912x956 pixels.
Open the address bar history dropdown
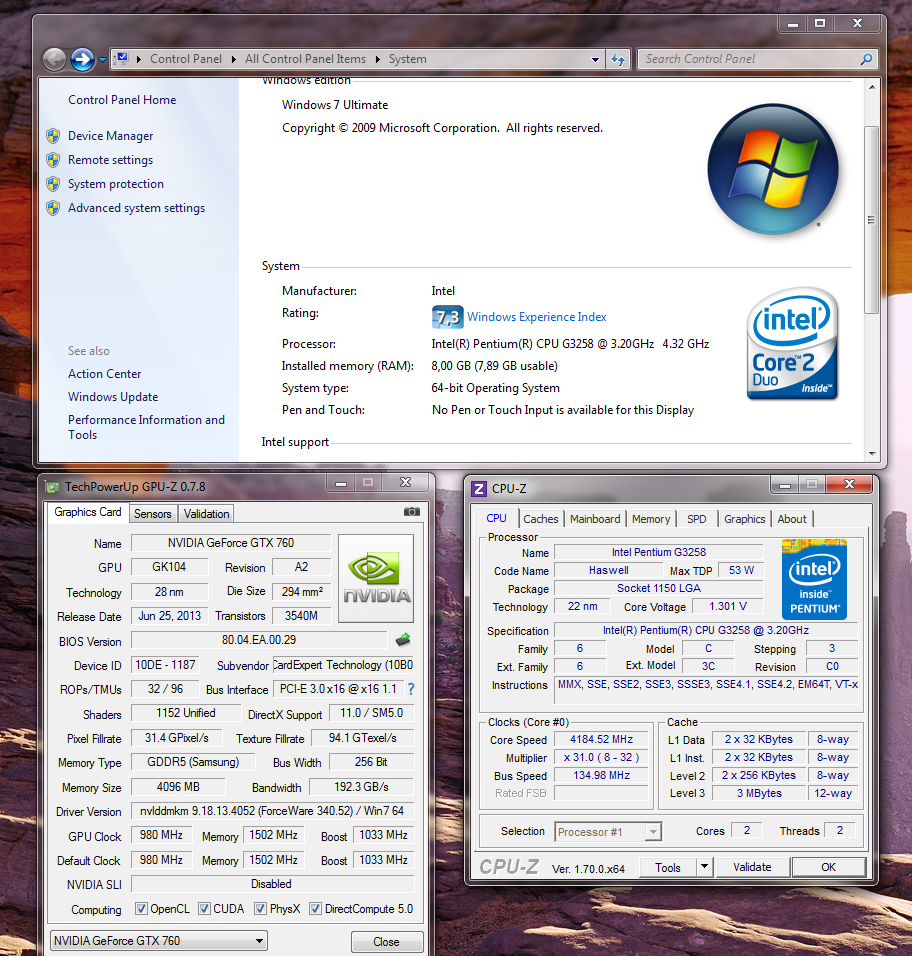[596, 59]
